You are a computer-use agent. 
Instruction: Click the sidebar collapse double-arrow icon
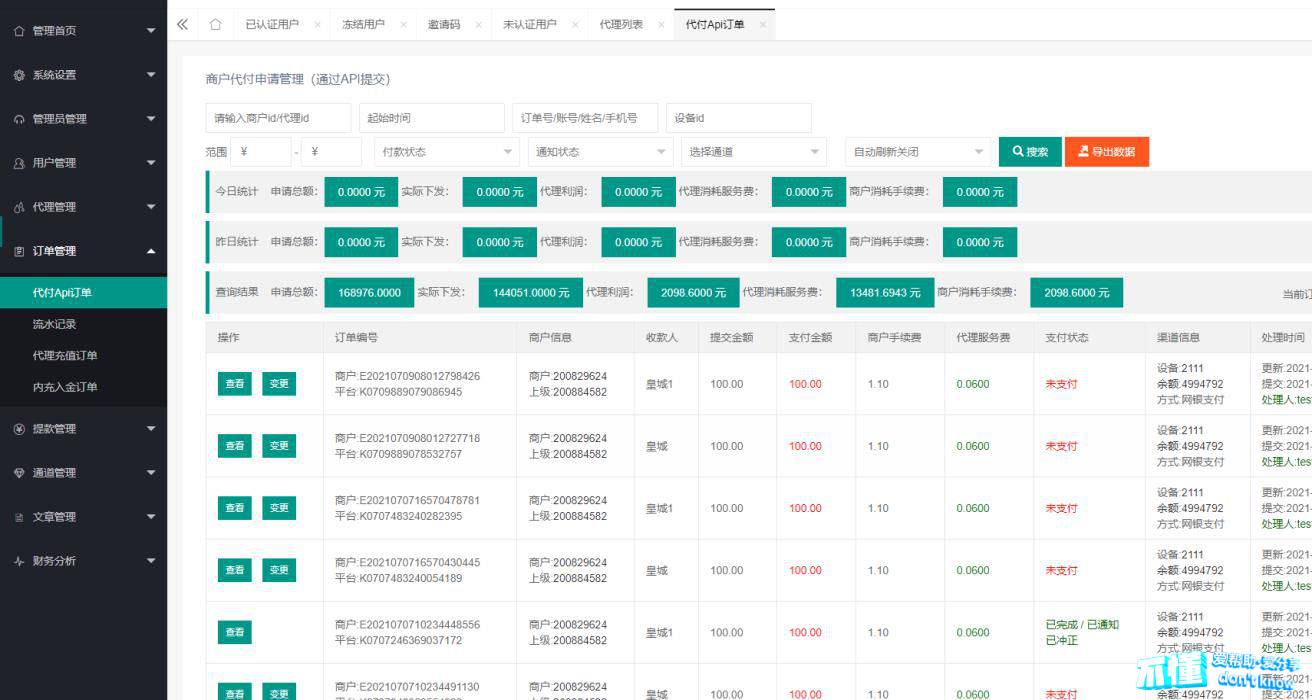pos(182,25)
